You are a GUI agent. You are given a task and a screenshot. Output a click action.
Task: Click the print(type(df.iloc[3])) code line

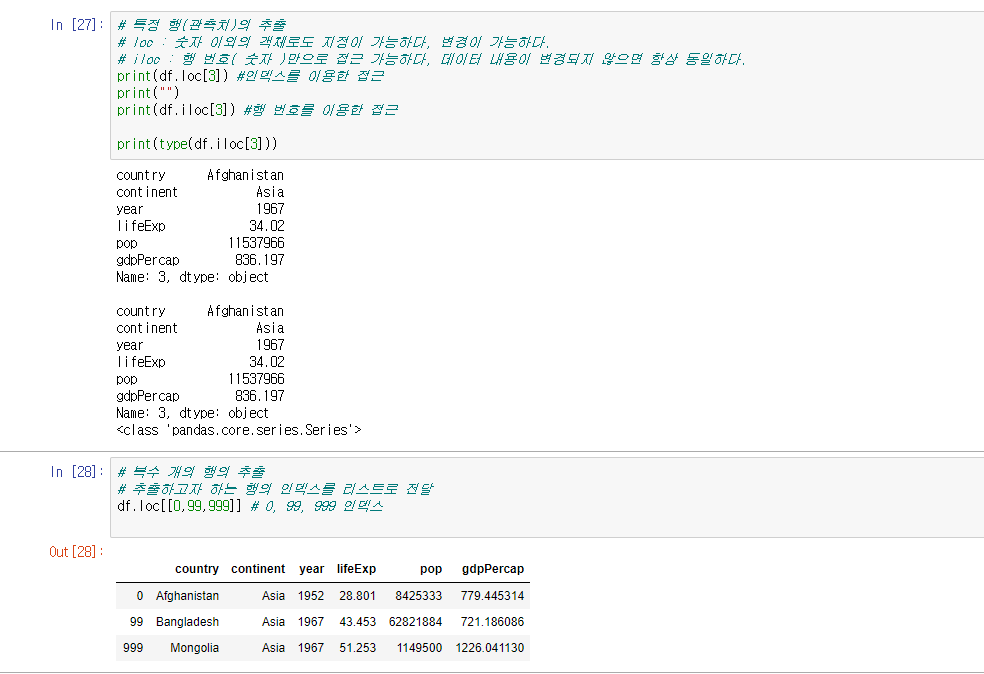[197, 144]
